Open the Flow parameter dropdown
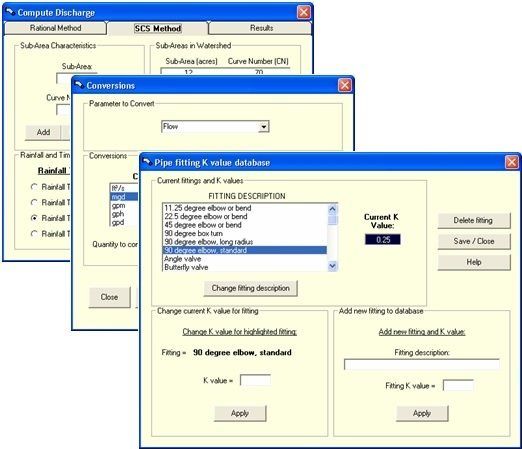Screen dimensions: 522x449 point(264,127)
